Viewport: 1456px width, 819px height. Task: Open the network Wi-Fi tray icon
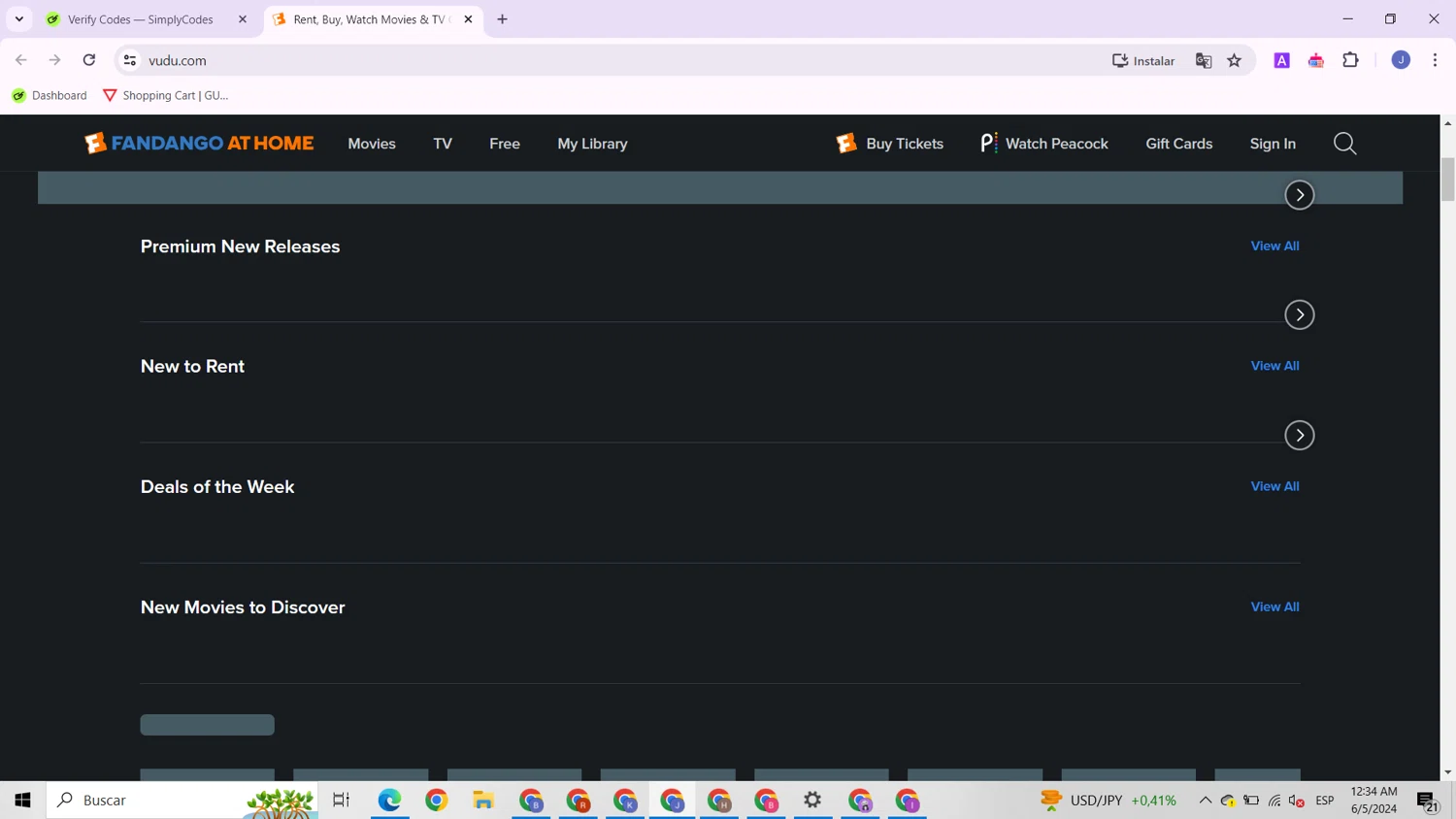coord(1274,801)
